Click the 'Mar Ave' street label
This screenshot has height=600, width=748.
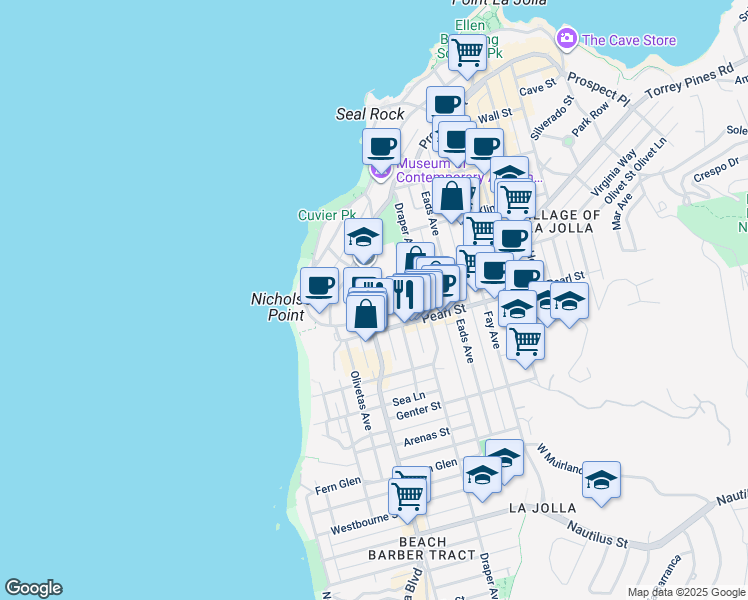click(x=622, y=211)
